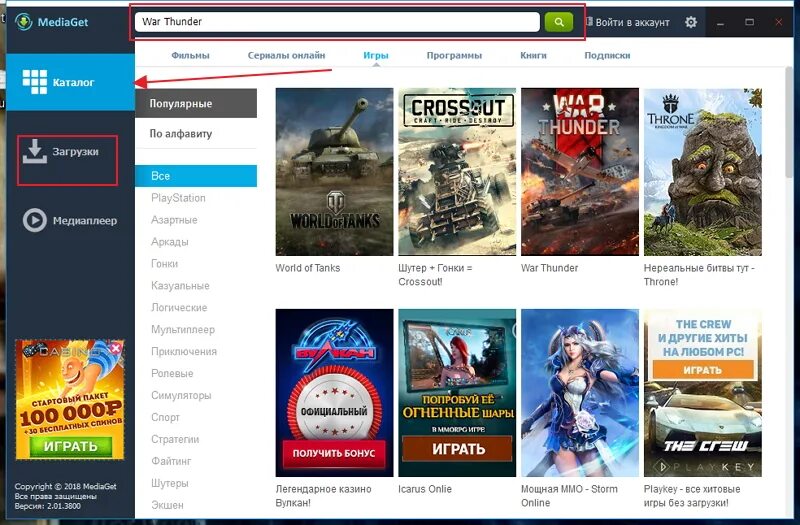The width and height of the screenshot is (800, 525).
Task: Click the Нереальные битвы тут - Throne! caption
Action: pyautogui.click(x=699, y=274)
